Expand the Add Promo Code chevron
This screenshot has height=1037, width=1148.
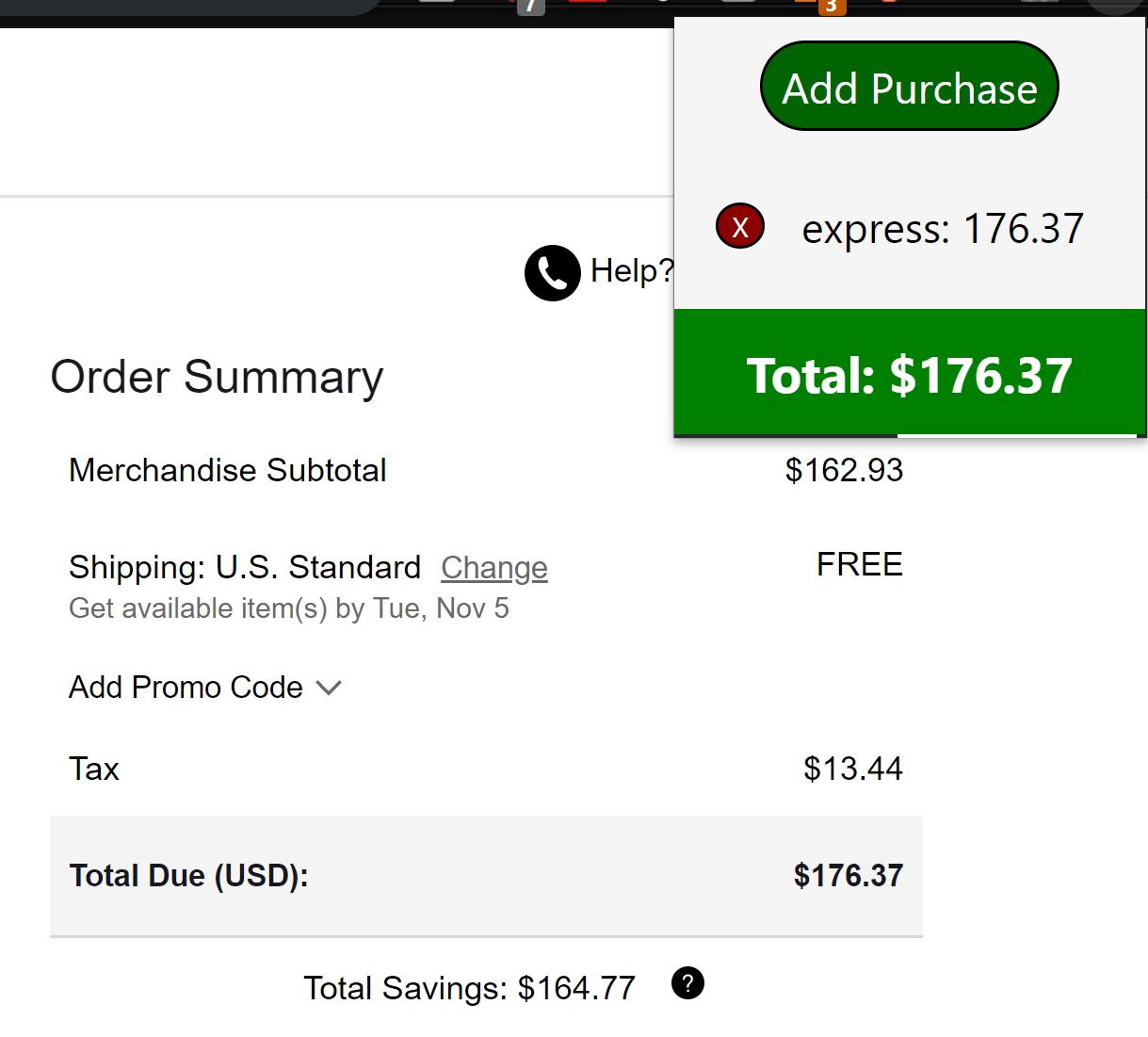[329, 688]
